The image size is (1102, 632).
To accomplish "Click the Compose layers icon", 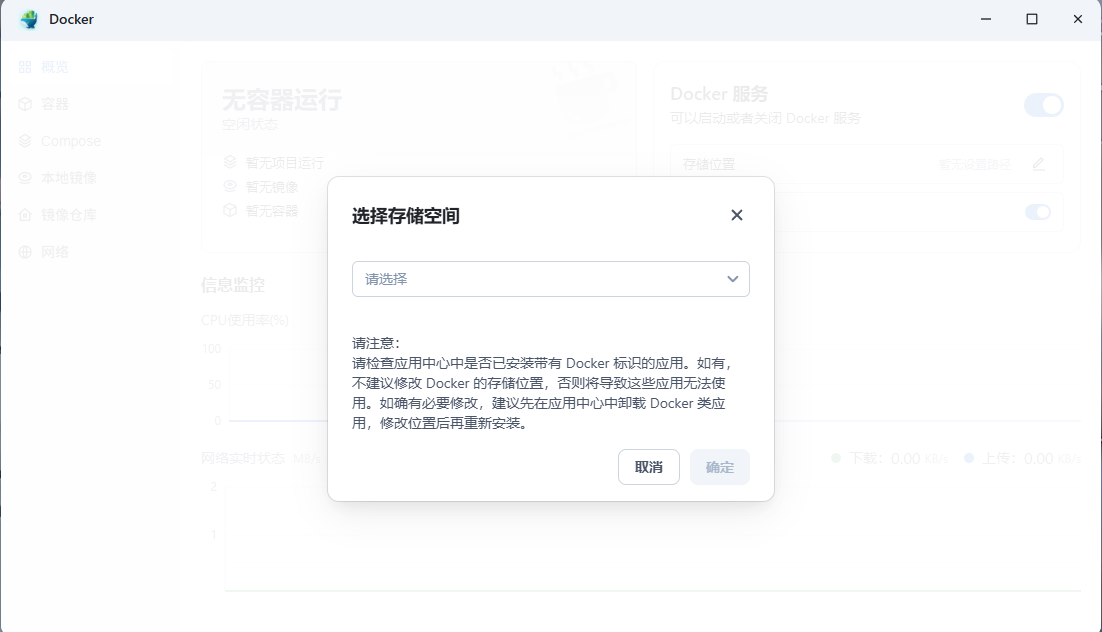I will point(25,141).
